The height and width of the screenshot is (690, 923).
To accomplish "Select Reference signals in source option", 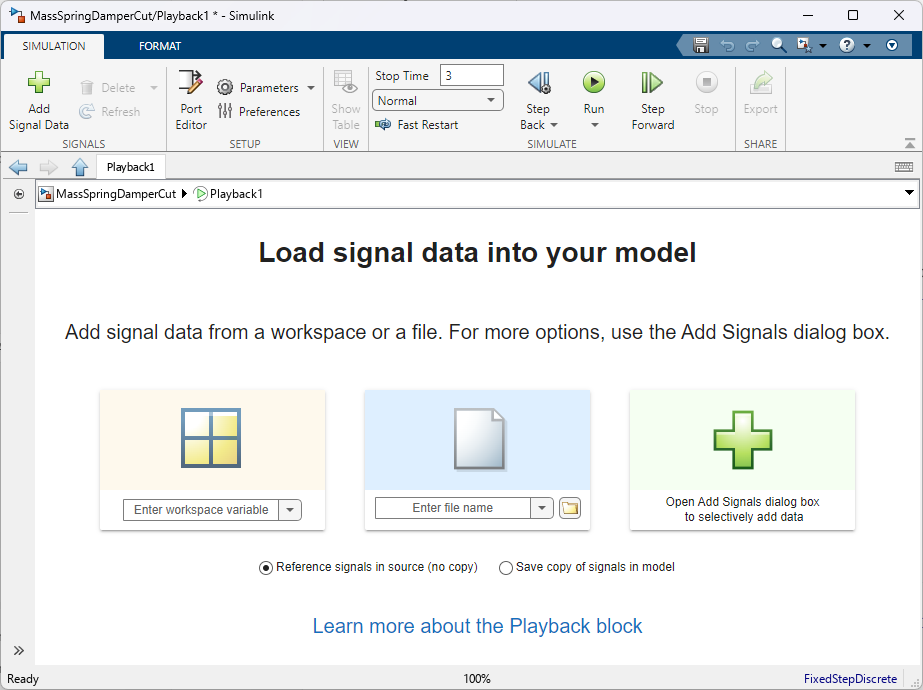I will tap(266, 568).
